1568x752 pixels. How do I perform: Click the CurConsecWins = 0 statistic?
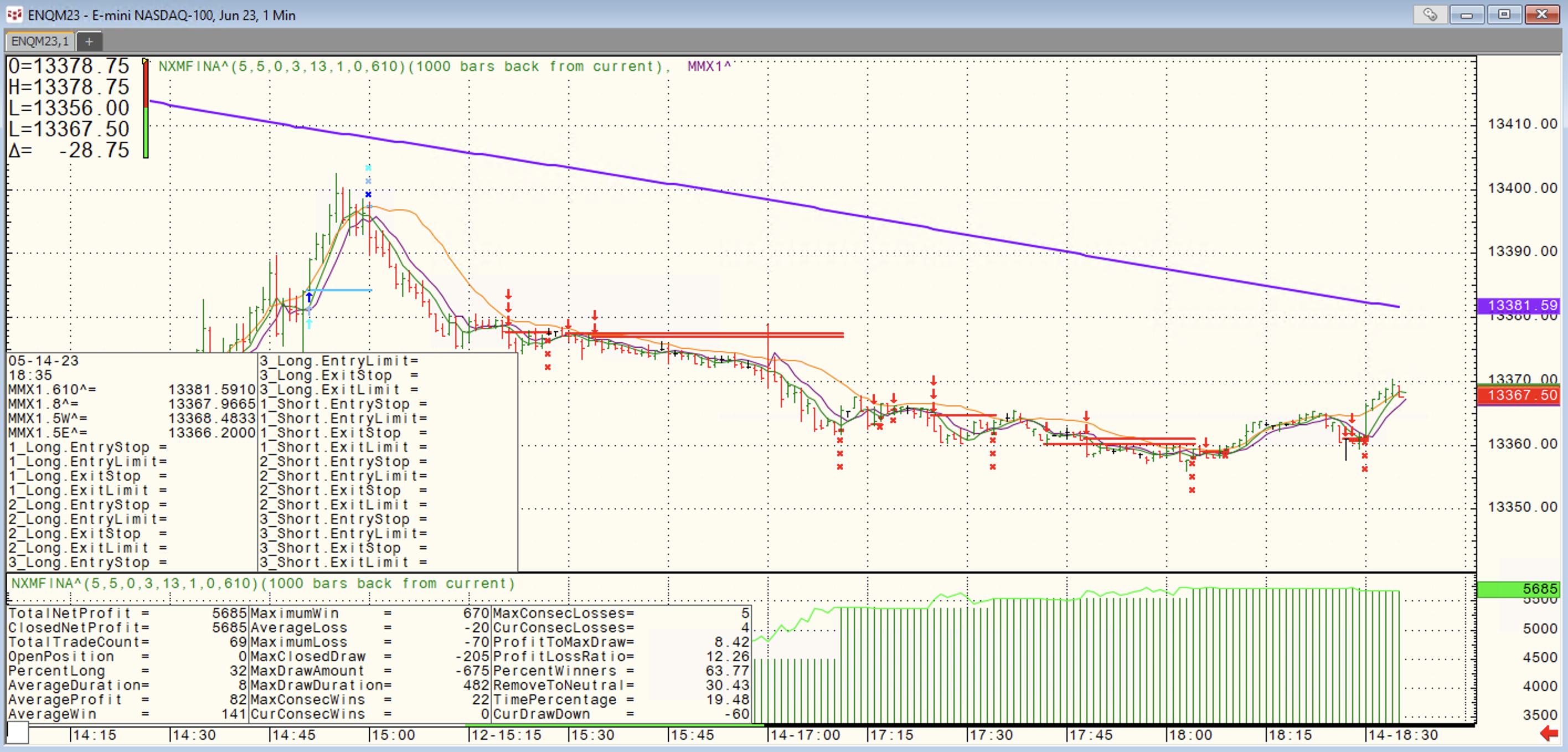pos(370,714)
